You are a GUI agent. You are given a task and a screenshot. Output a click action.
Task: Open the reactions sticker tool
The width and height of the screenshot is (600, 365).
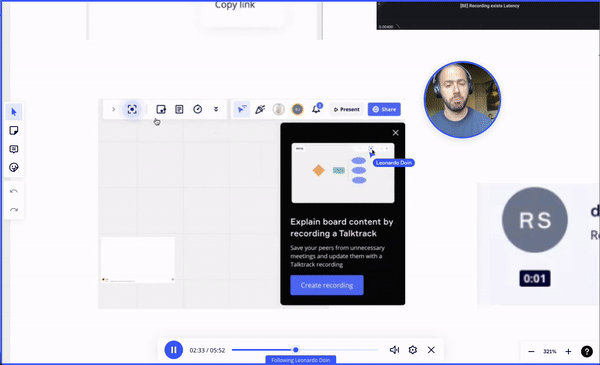[14, 167]
